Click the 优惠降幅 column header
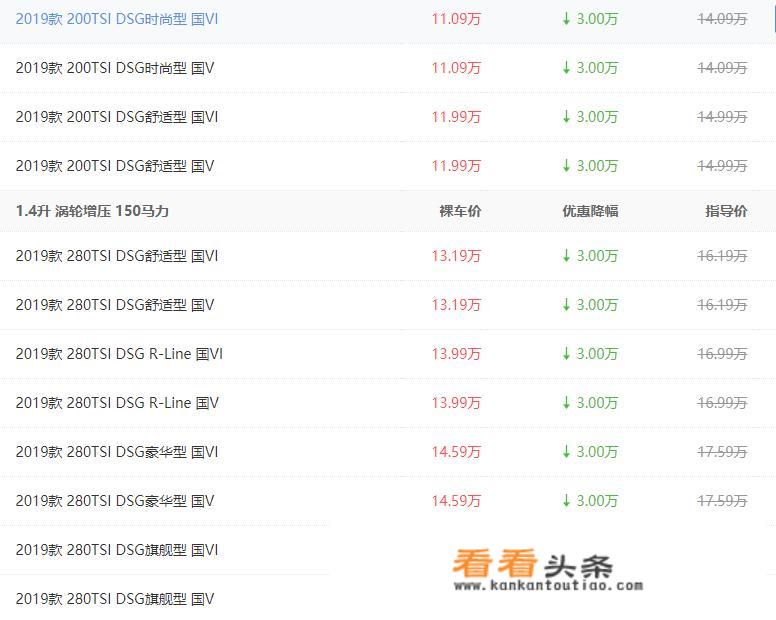The width and height of the screenshot is (776, 620). pos(590,211)
